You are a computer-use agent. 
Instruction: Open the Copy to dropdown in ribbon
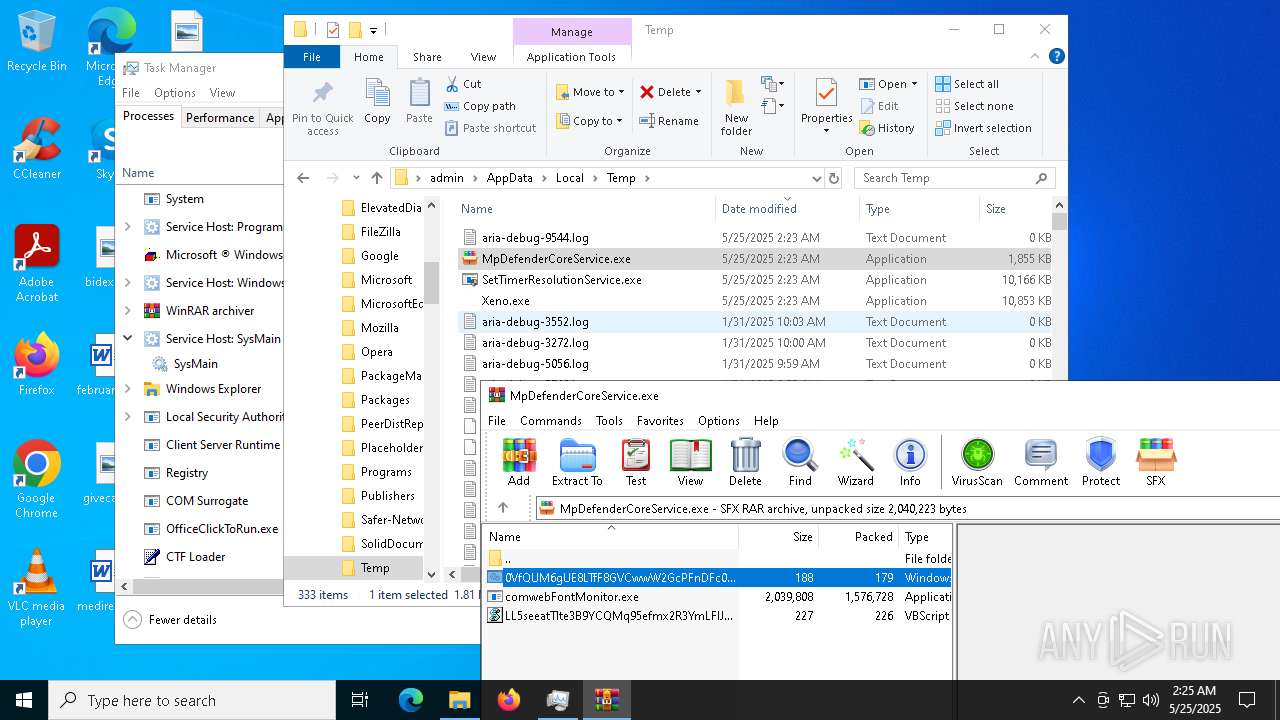(590, 121)
